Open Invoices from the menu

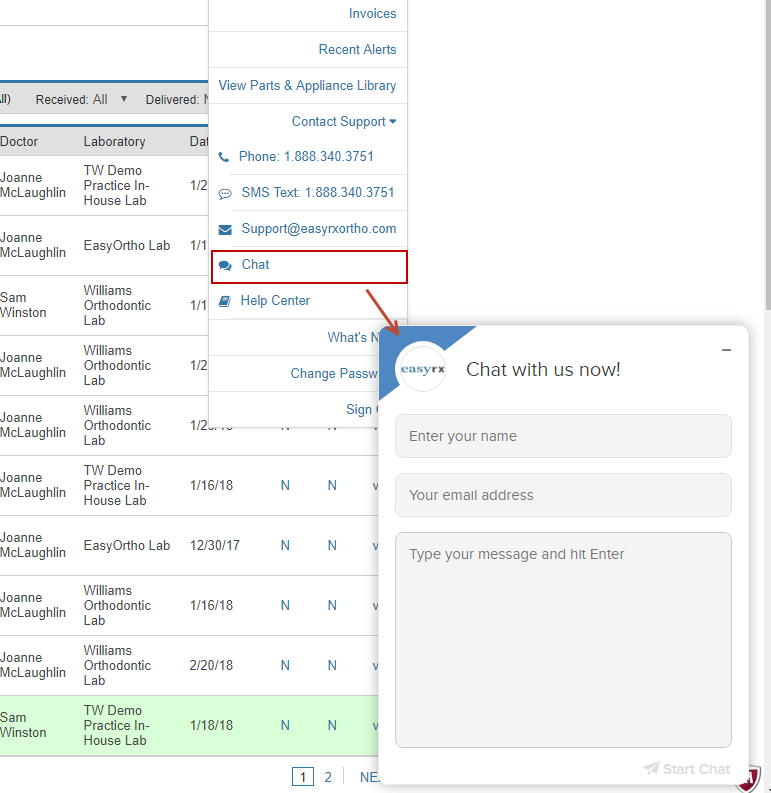[x=372, y=14]
